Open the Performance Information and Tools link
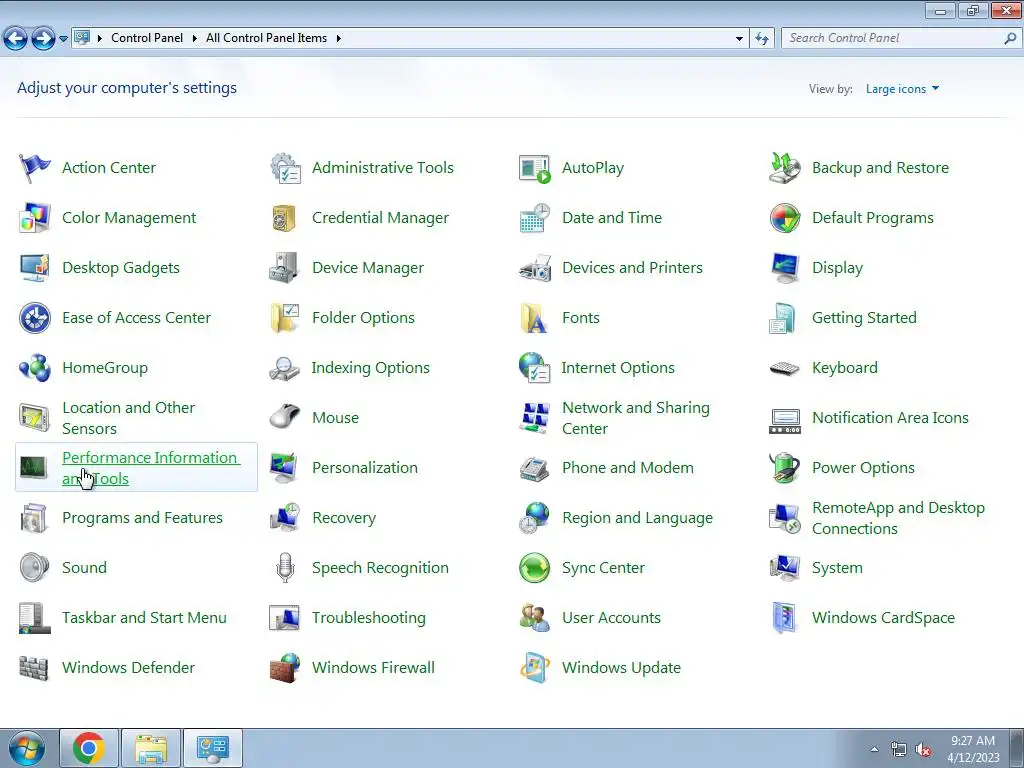1024x768 pixels. pos(151,468)
